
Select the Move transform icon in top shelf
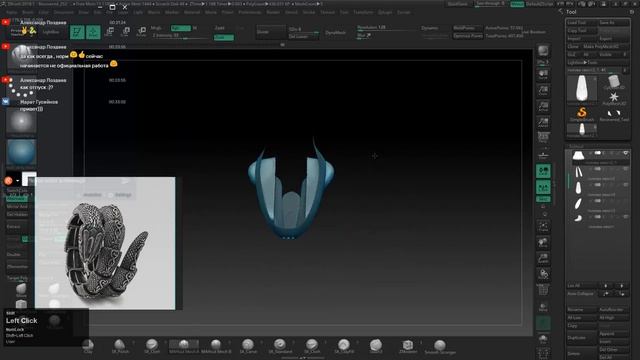110,32
